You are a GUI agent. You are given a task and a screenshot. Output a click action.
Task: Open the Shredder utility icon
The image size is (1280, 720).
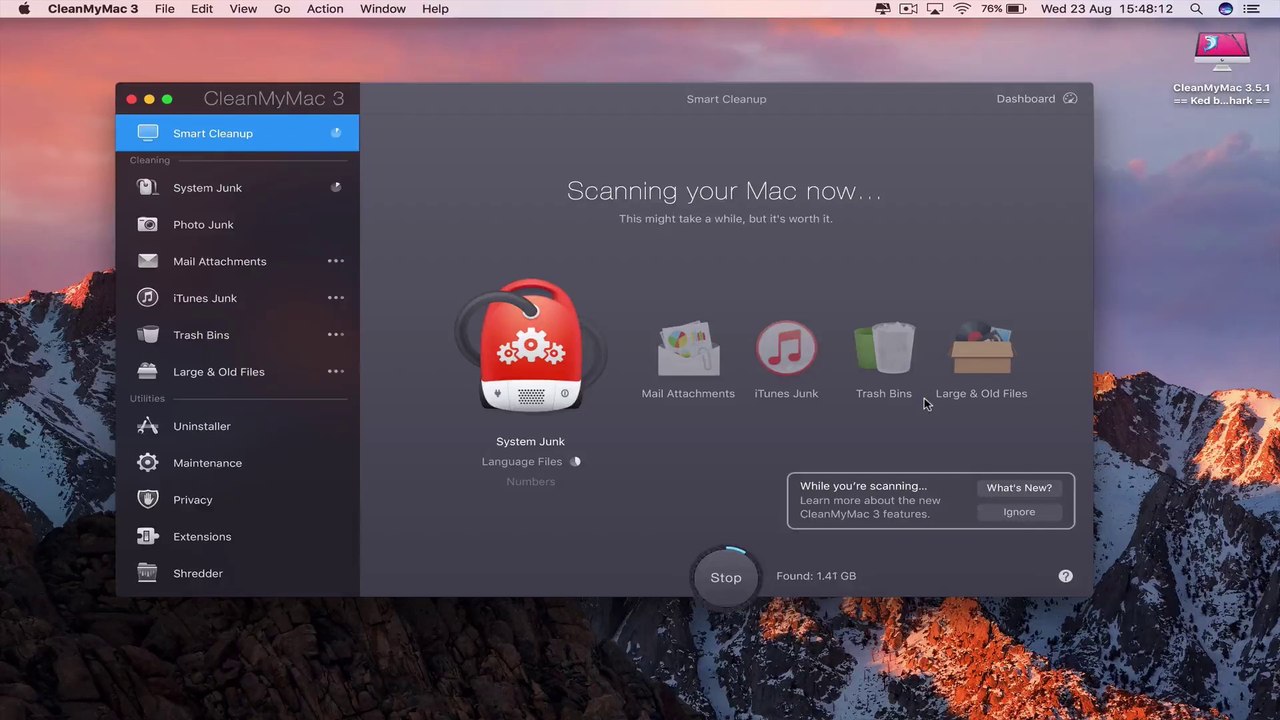click(148, 574)
